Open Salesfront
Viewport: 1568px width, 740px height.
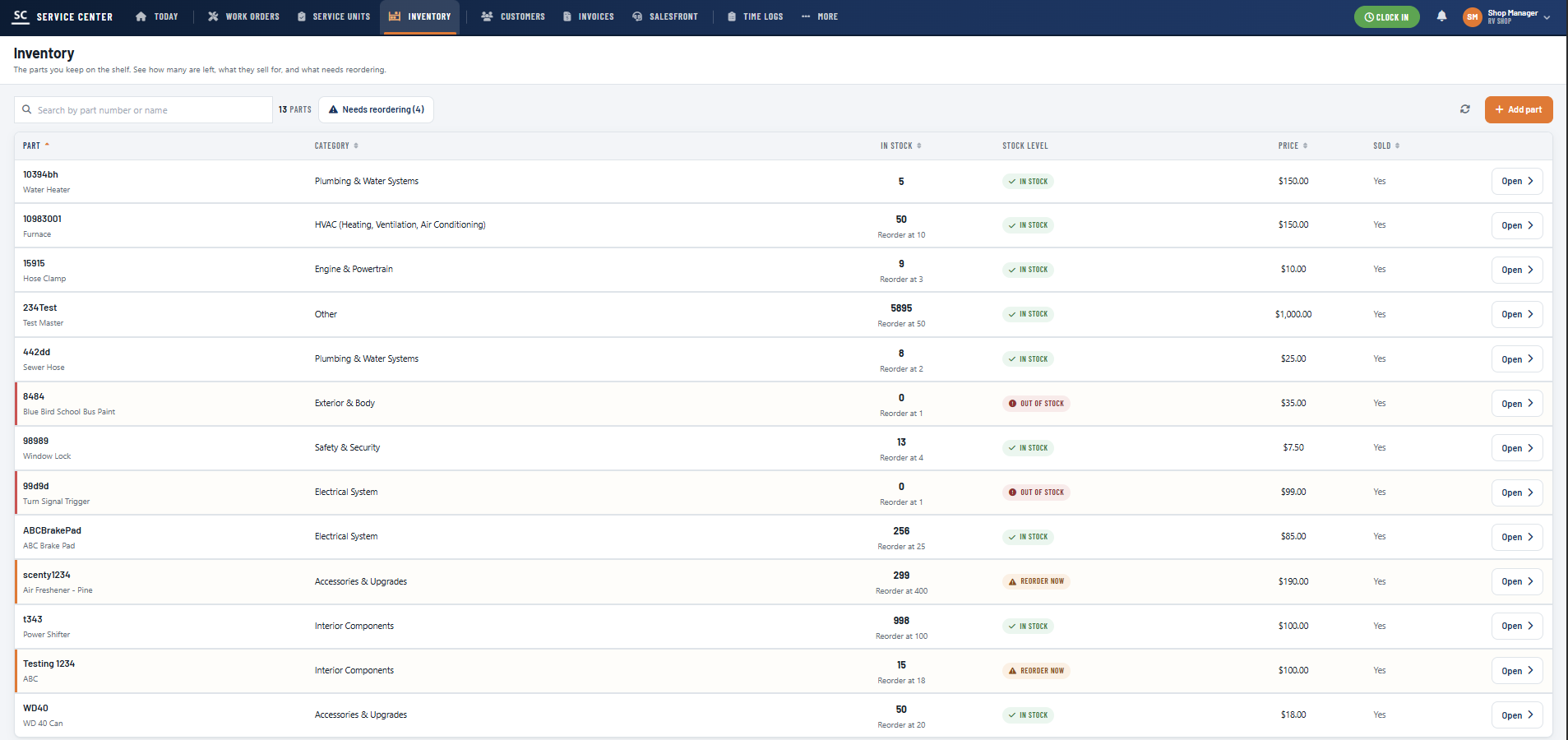tap(664, 16)
